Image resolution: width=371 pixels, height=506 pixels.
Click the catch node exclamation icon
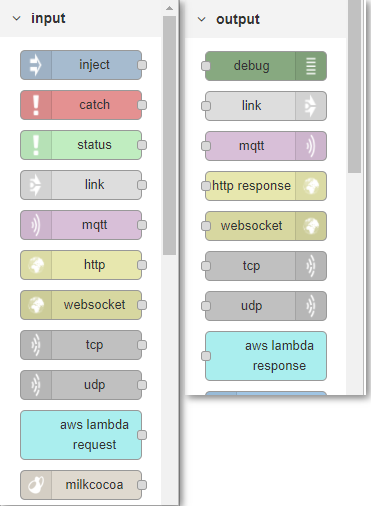[36, 105]
